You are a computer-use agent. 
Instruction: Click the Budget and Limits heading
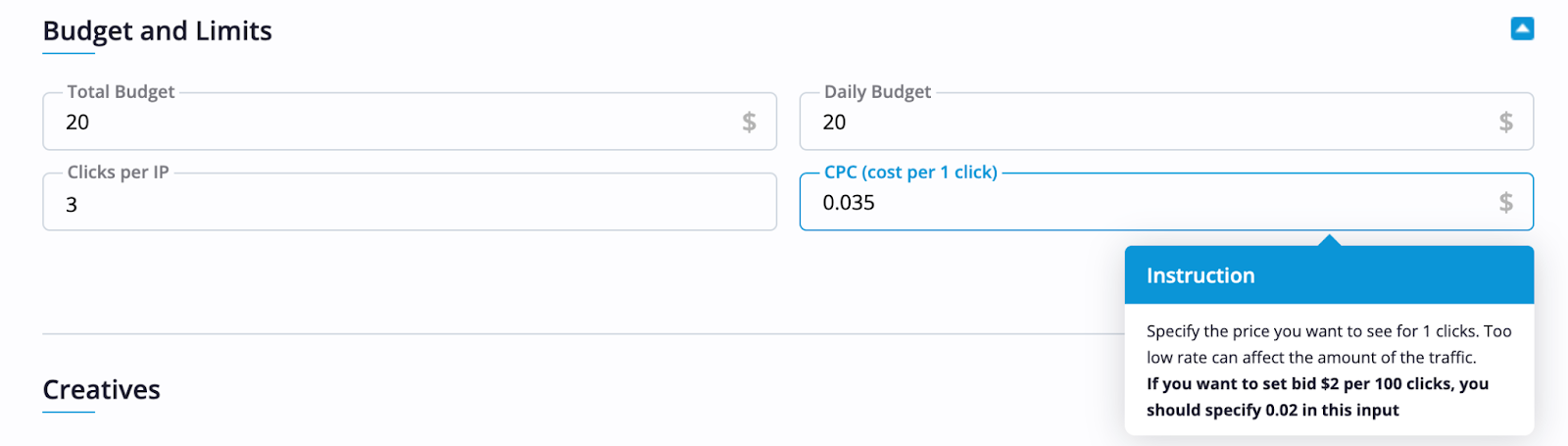coord(157,30)
